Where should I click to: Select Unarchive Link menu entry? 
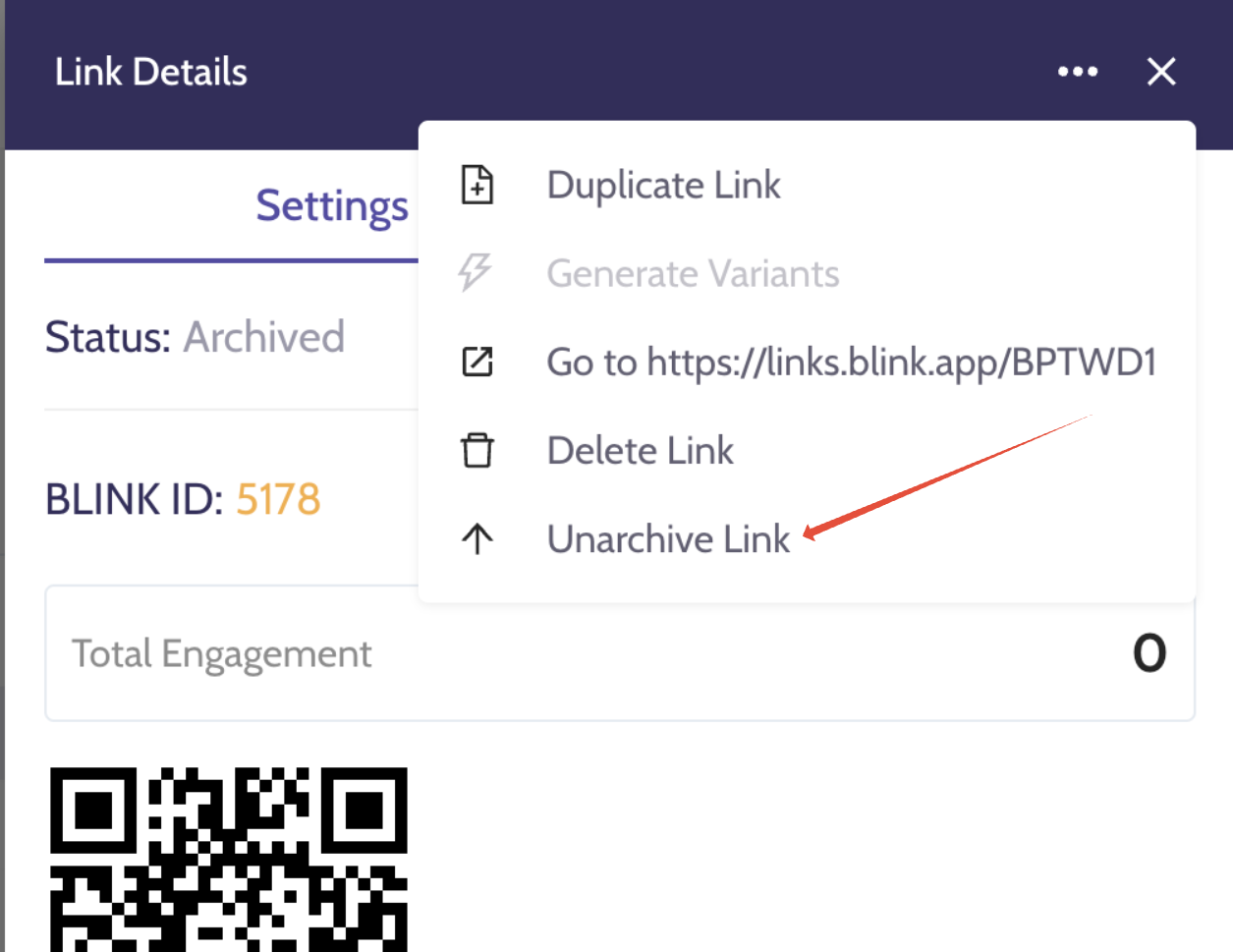pos(668,538)
